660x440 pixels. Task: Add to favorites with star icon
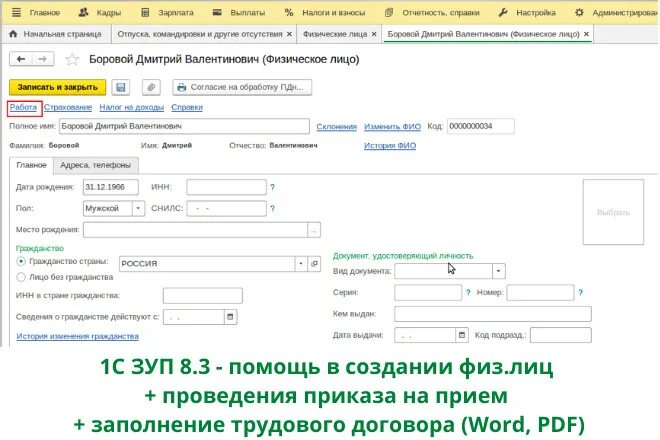(72, 59)
